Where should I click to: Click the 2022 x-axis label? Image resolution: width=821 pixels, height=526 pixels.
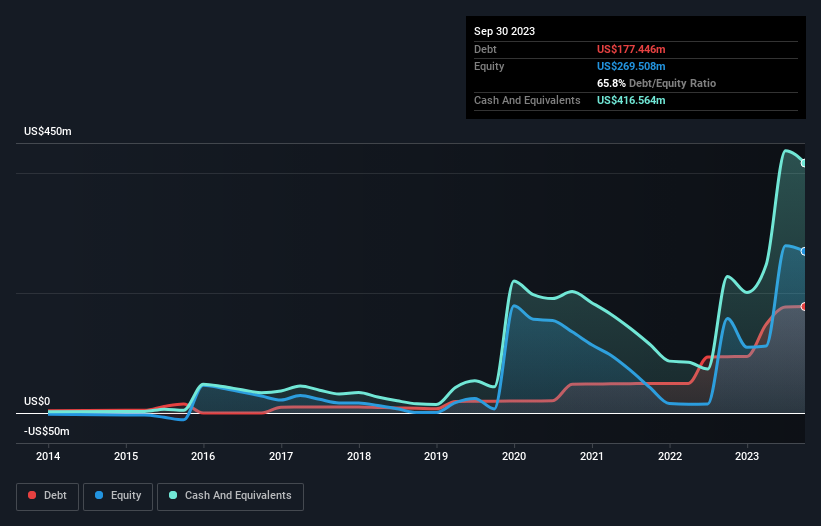coord(670,456)
